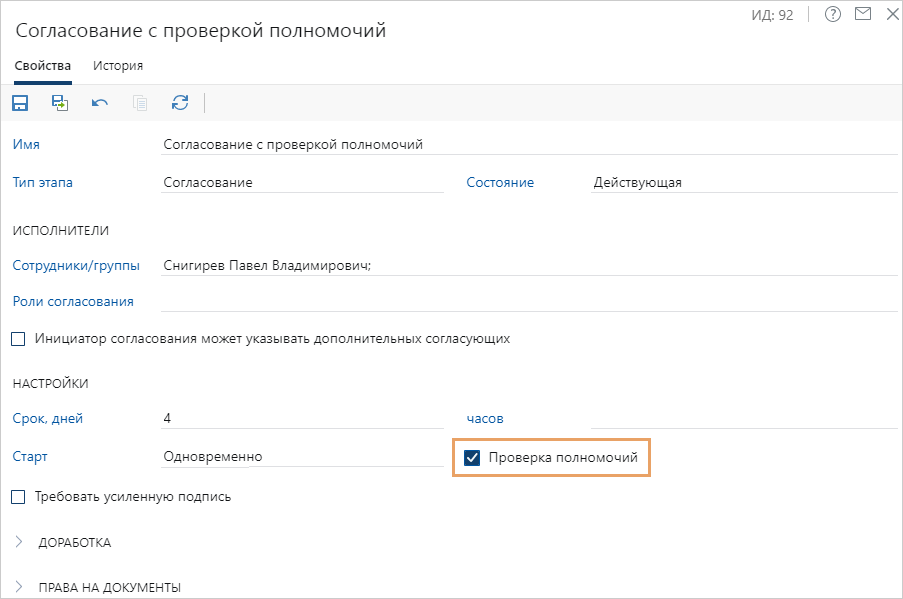
Task: Refresh the stage card using the toolbar icon
Action: point(179,103)
